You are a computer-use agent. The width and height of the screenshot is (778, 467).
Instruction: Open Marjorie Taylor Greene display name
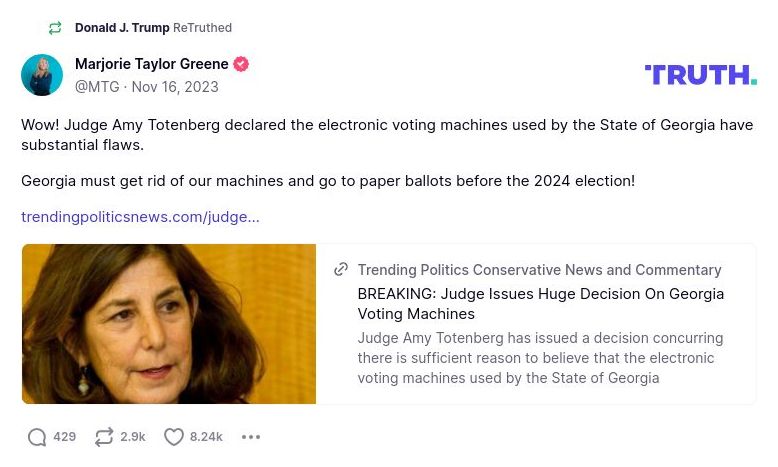(x=152, y=64)
